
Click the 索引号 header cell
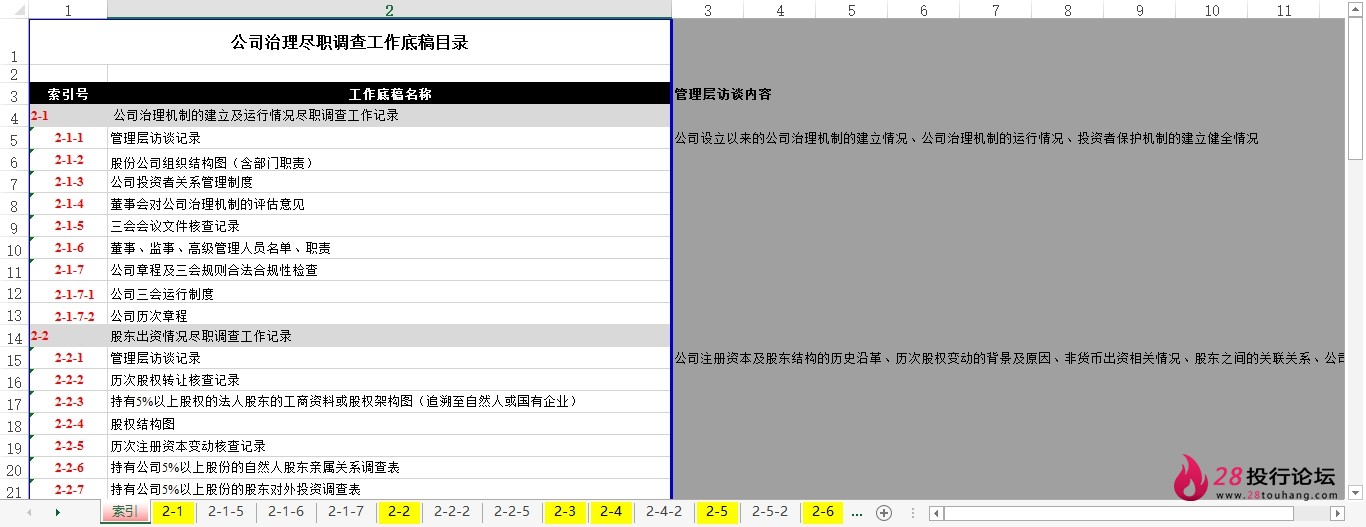tap(68, 94)
